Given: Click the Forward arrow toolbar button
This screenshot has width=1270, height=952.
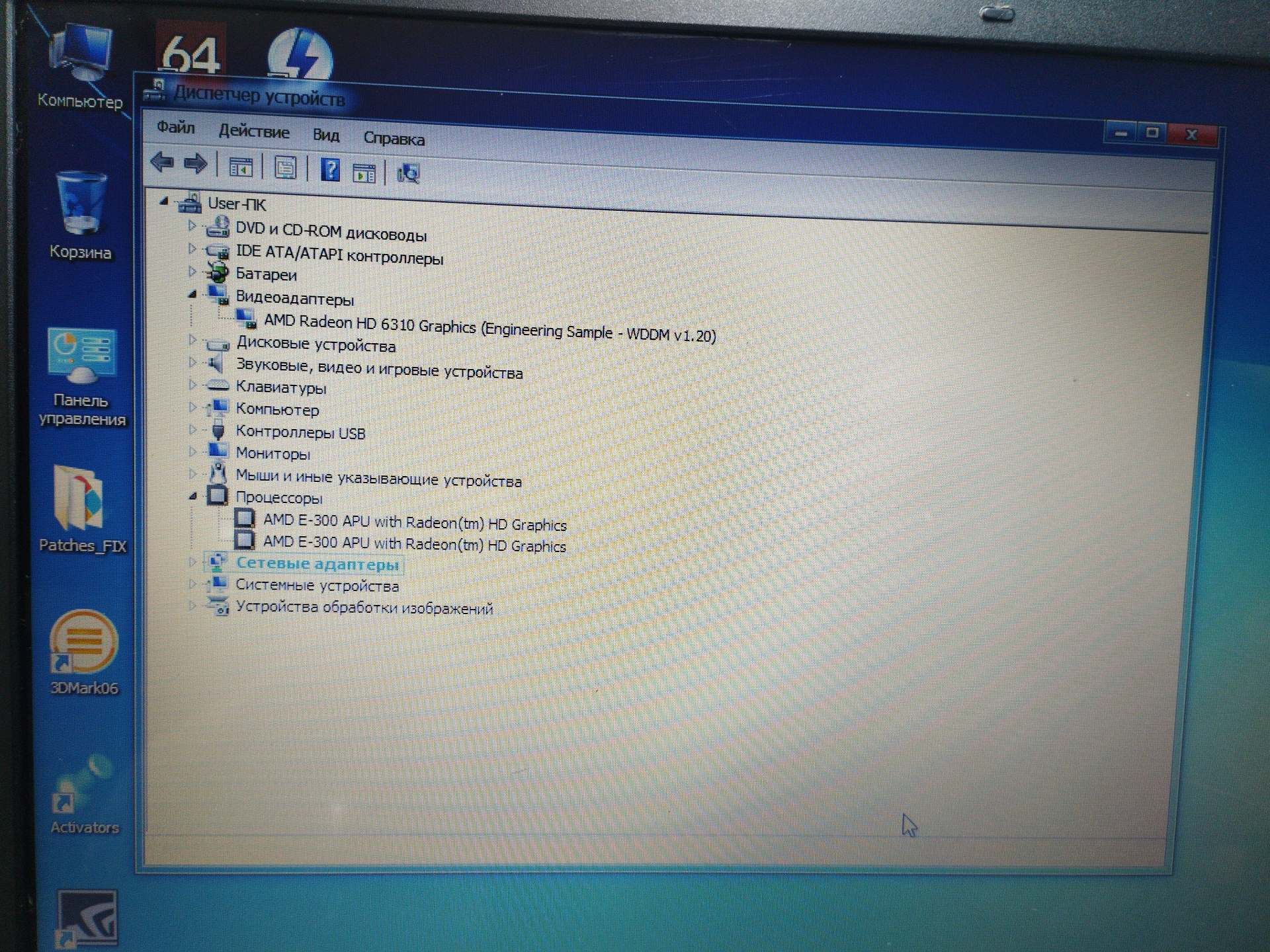Looking at the screenshot, I should 195,163.
